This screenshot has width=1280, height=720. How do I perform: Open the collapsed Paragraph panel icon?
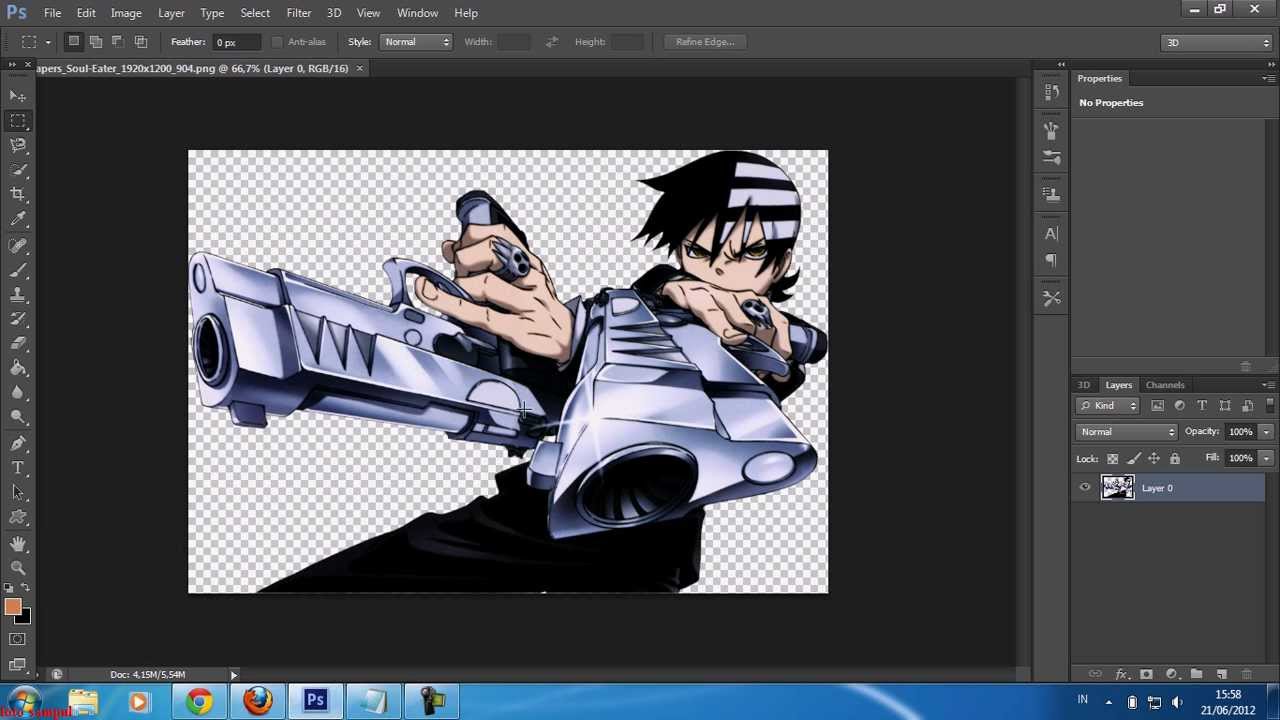point(1051,260)
